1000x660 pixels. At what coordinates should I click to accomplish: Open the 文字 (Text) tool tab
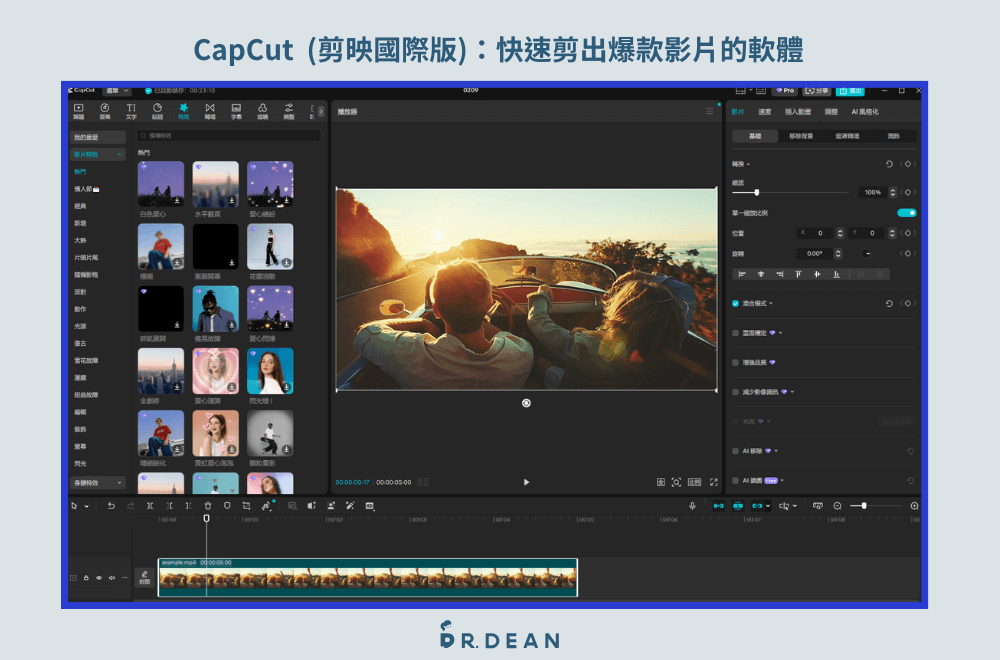[131, 111]
